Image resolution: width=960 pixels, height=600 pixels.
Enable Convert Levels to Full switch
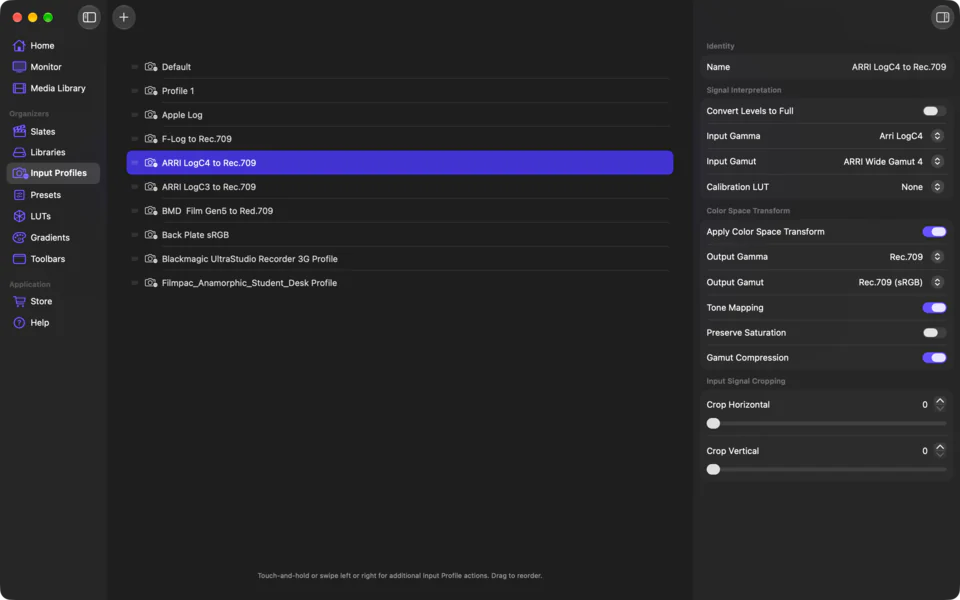934,111
